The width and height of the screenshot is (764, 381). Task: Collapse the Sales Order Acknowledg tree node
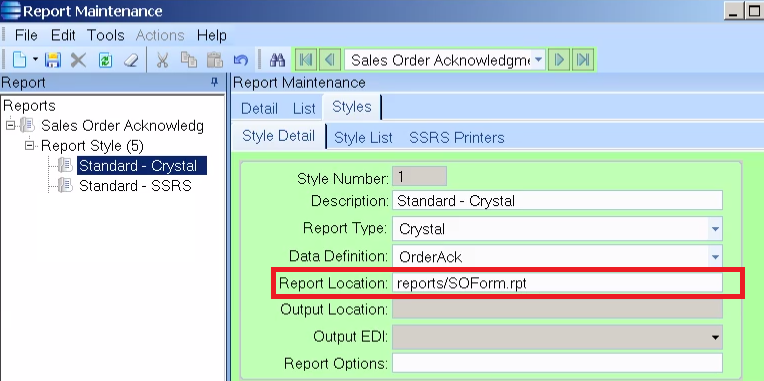point(10,126)
